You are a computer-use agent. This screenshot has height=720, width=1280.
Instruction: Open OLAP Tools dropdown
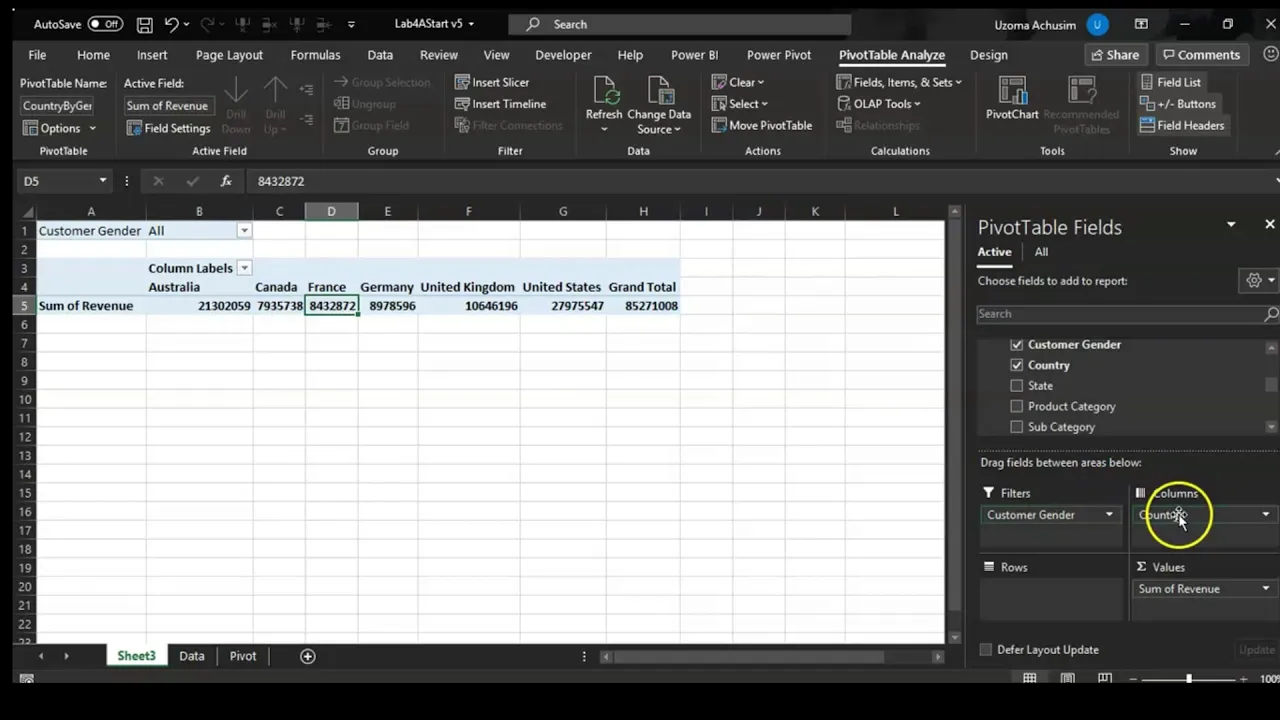click(878, 104)
